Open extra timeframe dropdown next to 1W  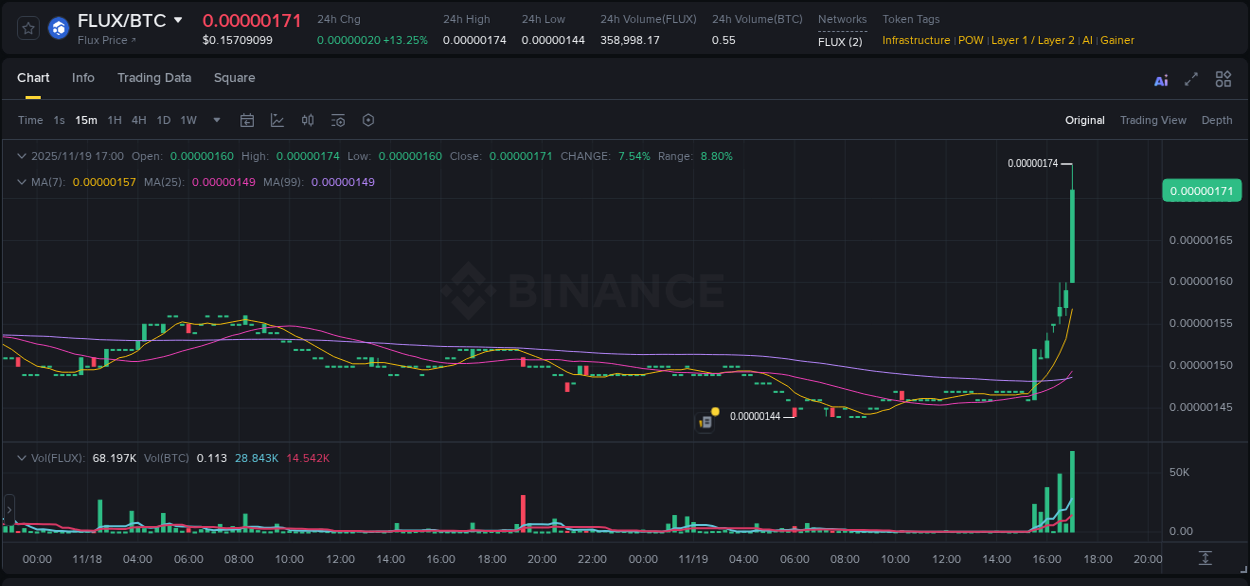point(216,120)
